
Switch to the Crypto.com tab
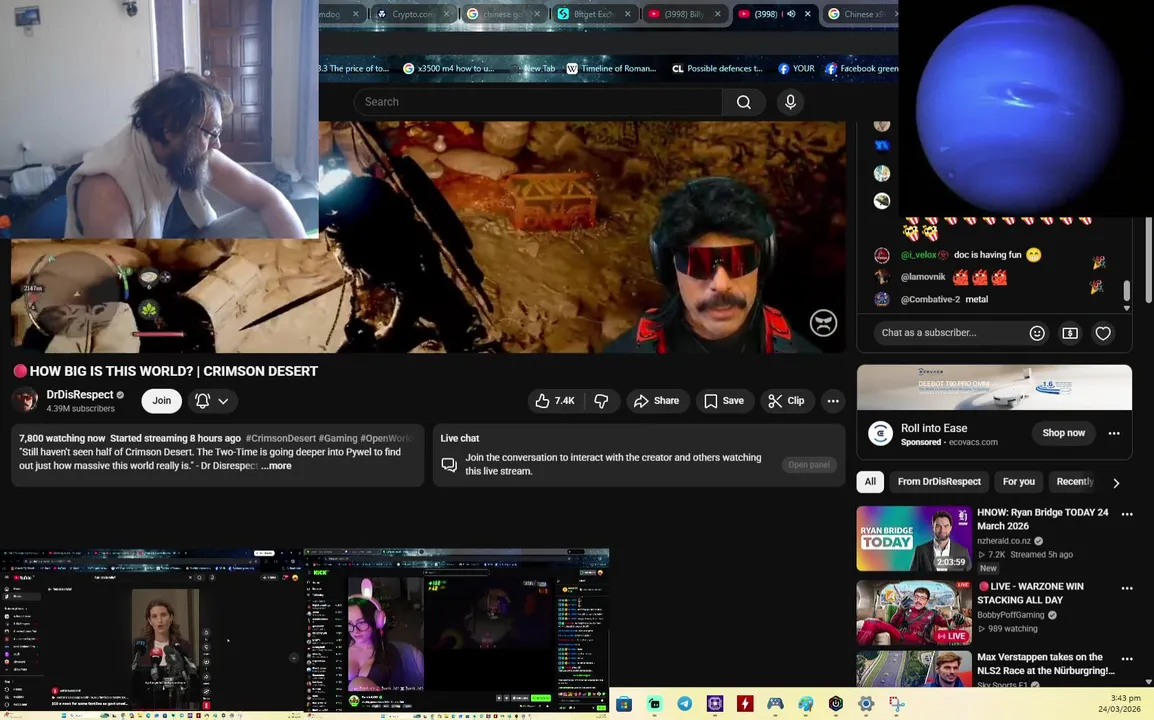click(x=412, y=14)
